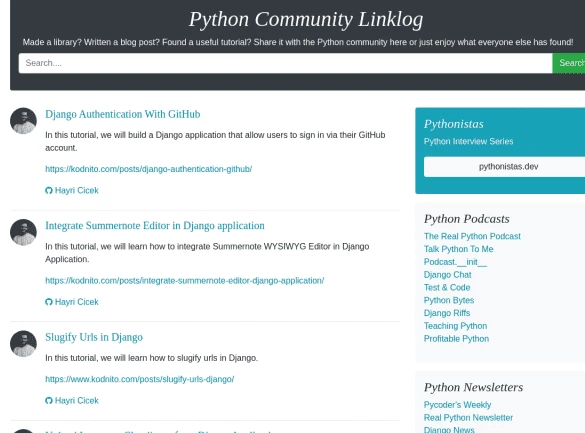This screenshot has width=585, height=433.
Task: Click the Python Interview Series subtitle
Action: 469,141
